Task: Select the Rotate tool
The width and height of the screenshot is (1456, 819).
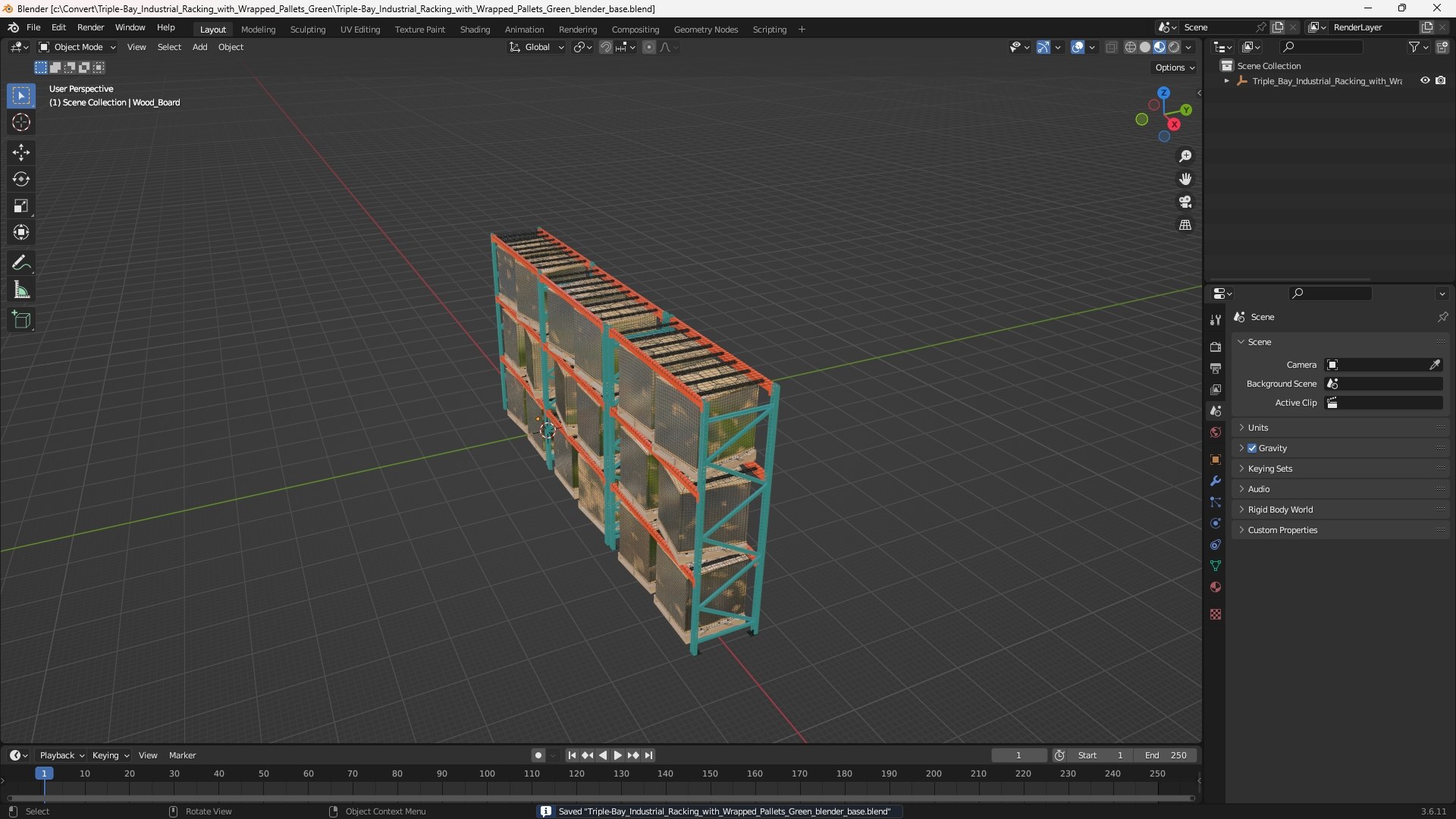Action: pos(20,179)
